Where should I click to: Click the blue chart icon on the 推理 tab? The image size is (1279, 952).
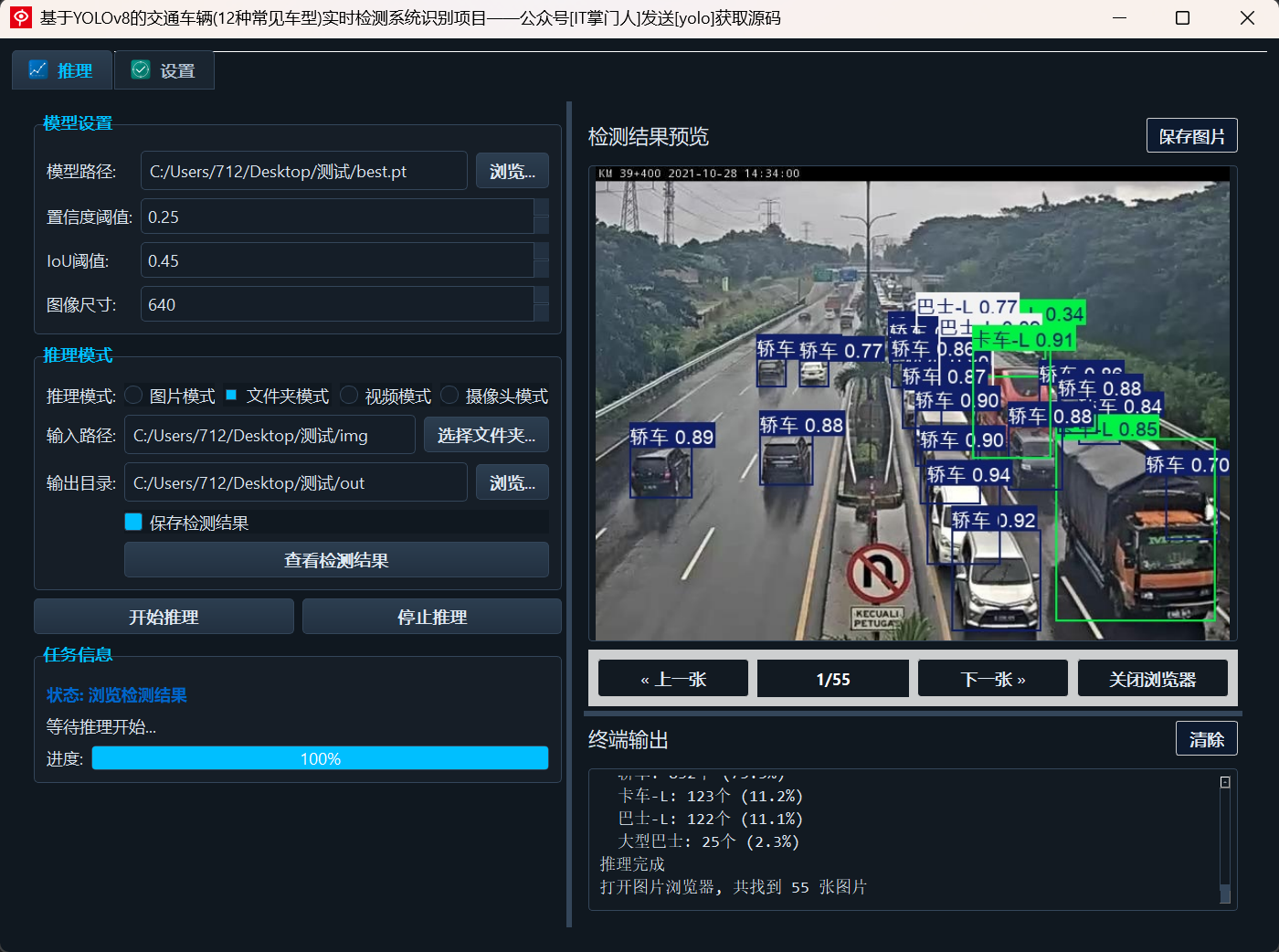[37, 69]
